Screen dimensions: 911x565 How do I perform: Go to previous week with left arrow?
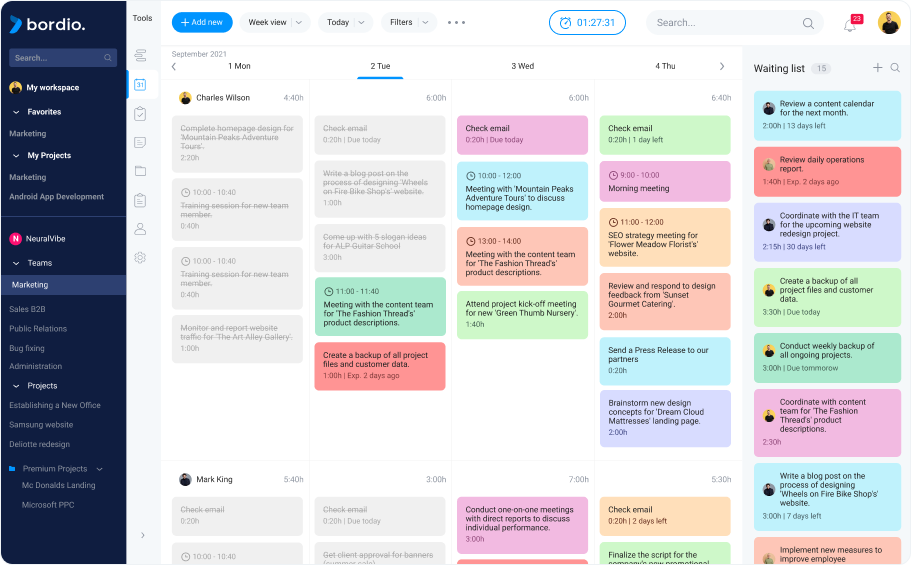[x=174, y=66]
